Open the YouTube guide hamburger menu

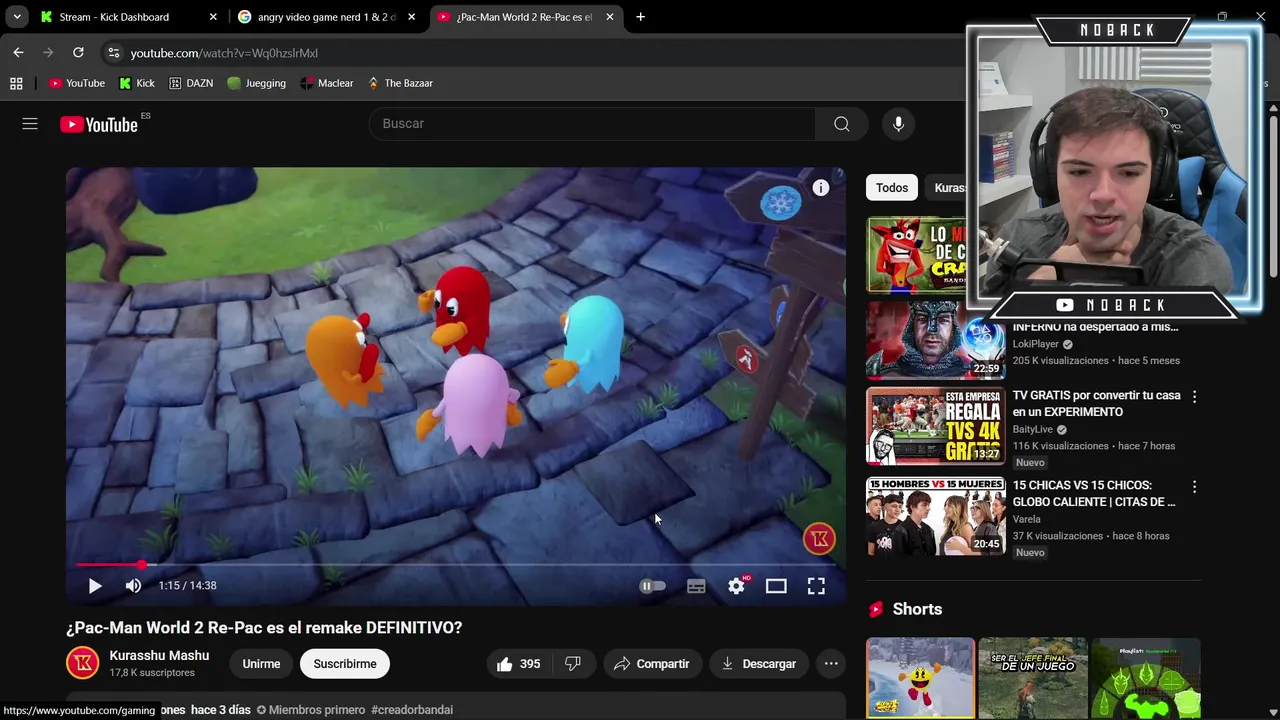coord(30,124)
